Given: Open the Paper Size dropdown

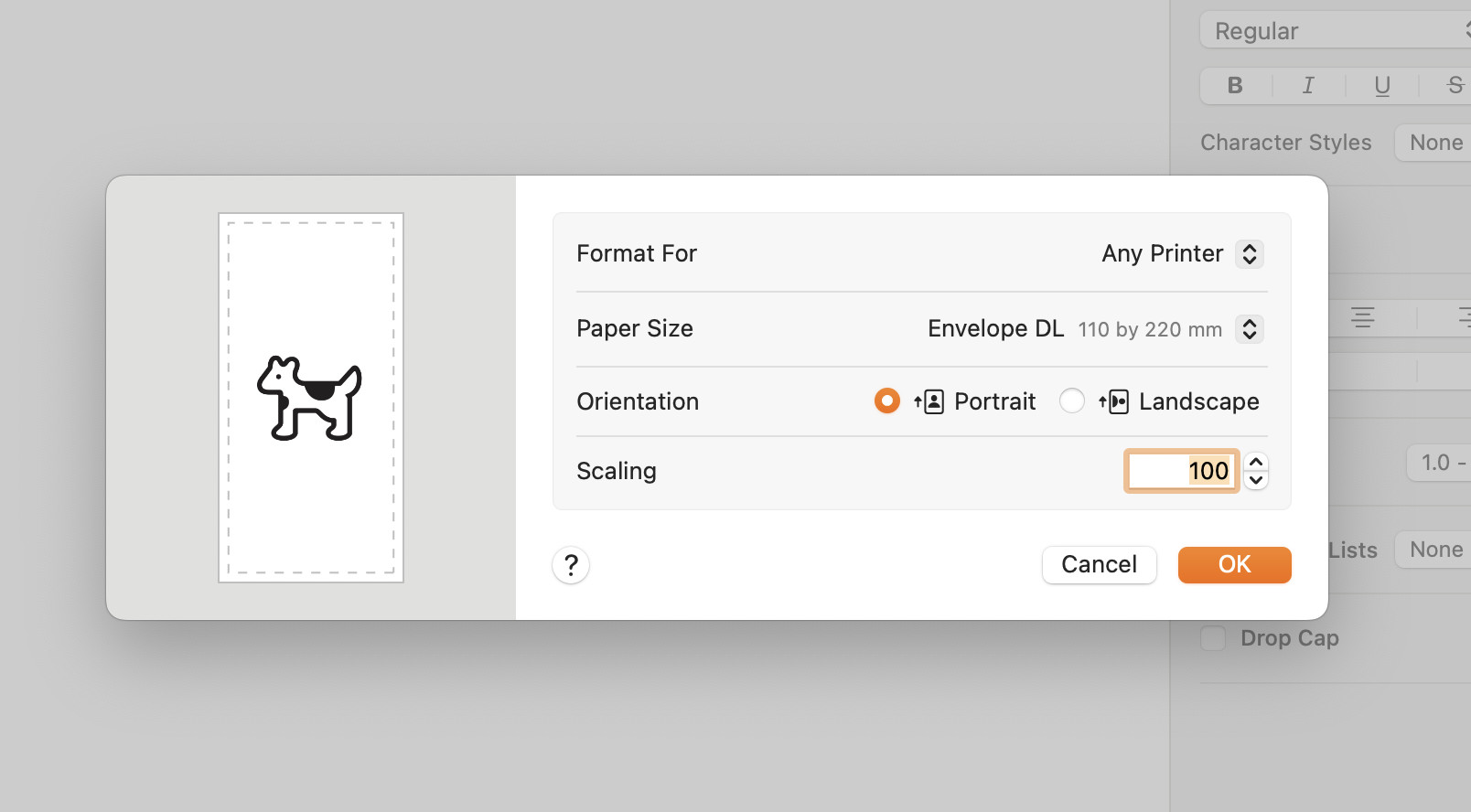Looking at the screenshot, I should click(x=1250, y=329).
